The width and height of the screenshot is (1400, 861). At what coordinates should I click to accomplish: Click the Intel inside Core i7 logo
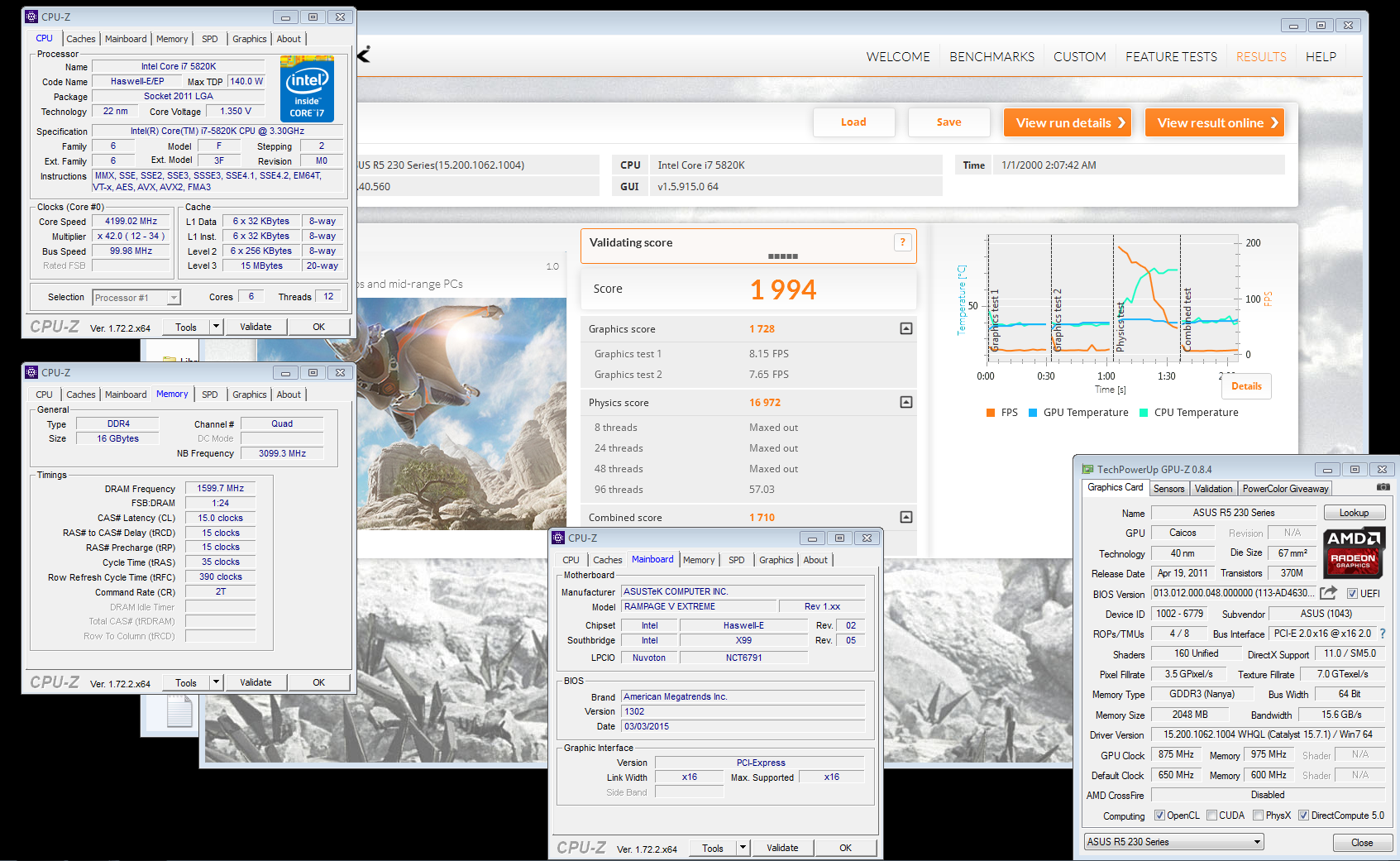(x=307, y=89)
